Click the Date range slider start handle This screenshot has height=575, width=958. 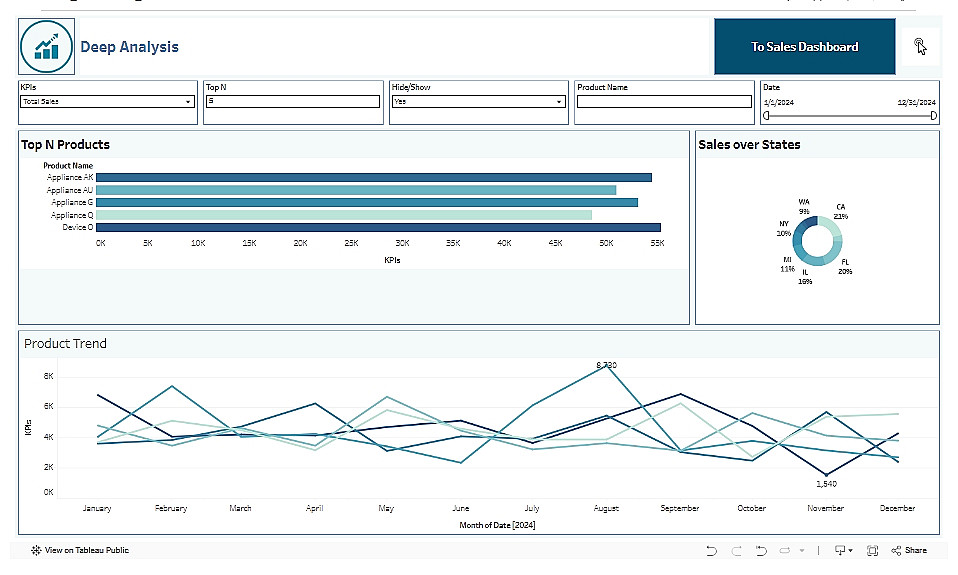[766, 115]
